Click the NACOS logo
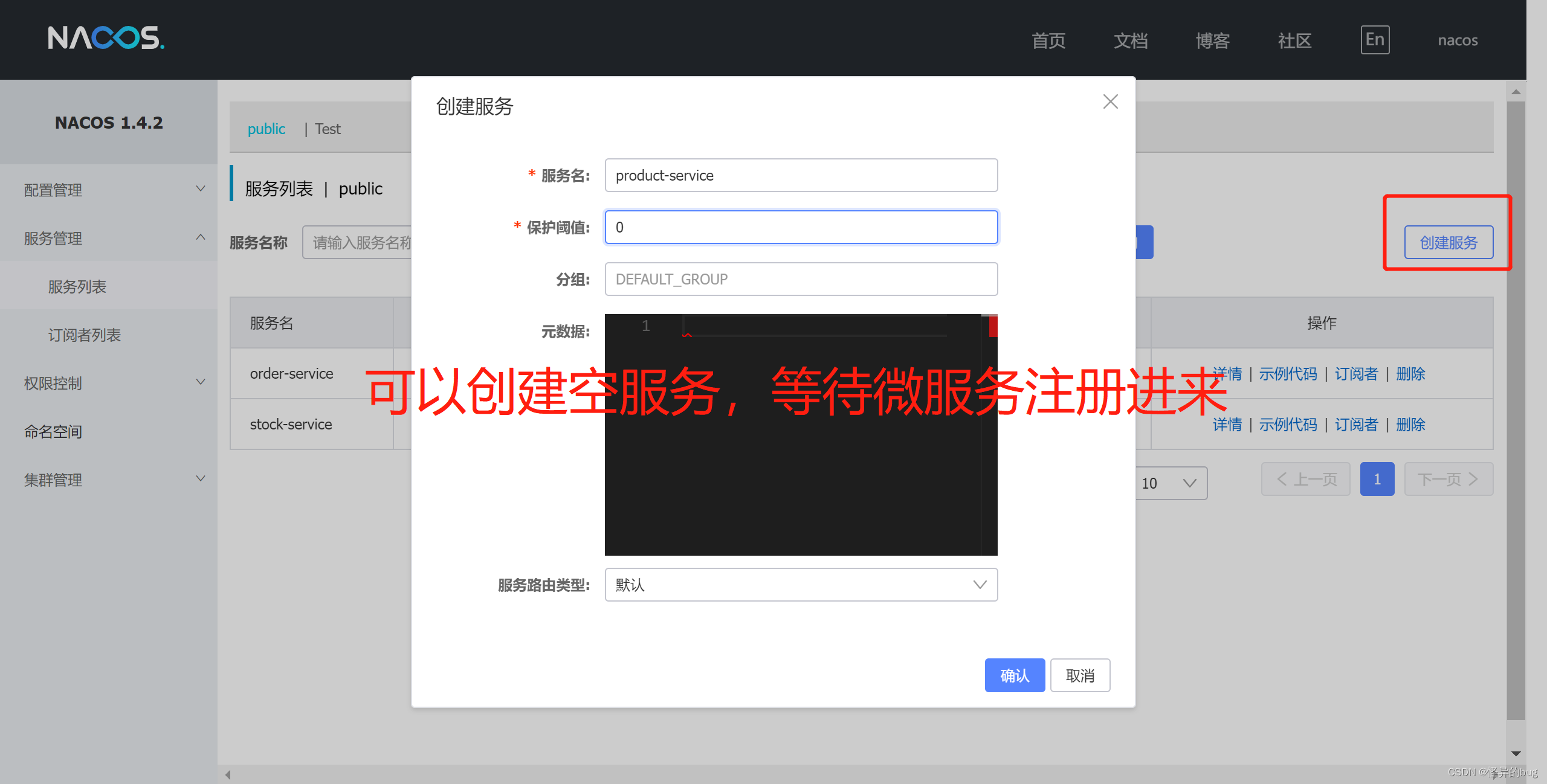1547x784 pixels. 106,38
